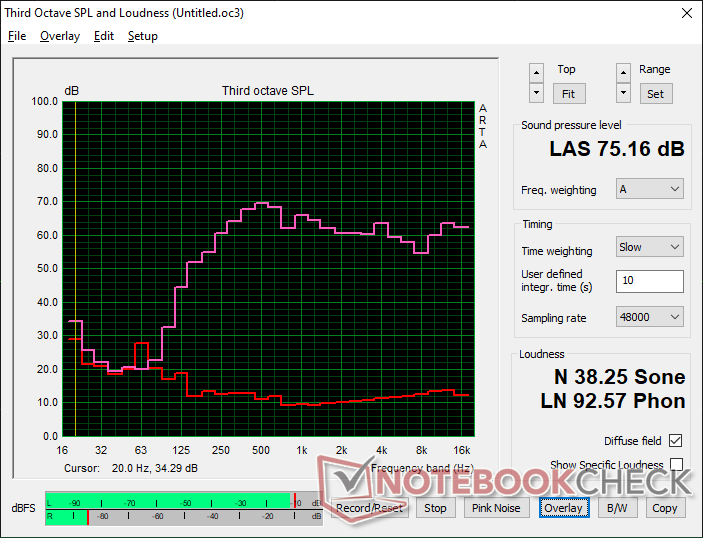
Task: Open the File menu
Action: tap(17, 36)
